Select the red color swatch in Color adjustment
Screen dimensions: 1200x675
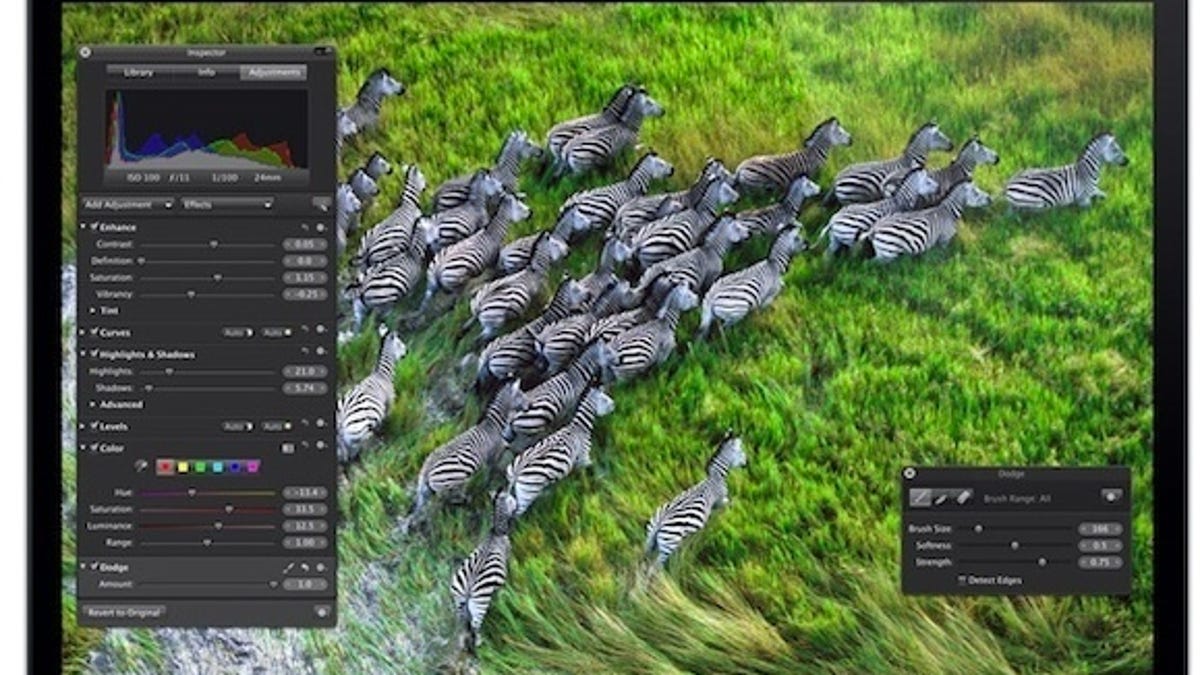pos(165,466)
